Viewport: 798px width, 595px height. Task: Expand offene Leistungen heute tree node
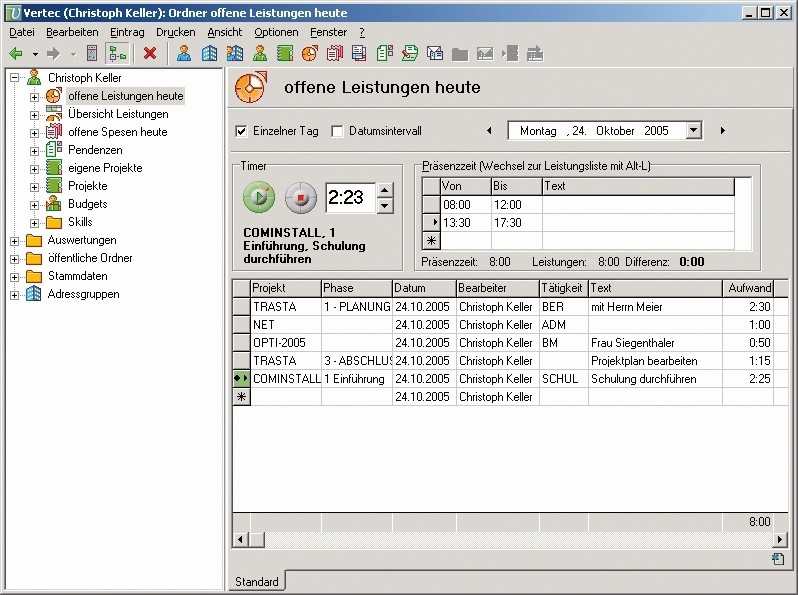34,97
